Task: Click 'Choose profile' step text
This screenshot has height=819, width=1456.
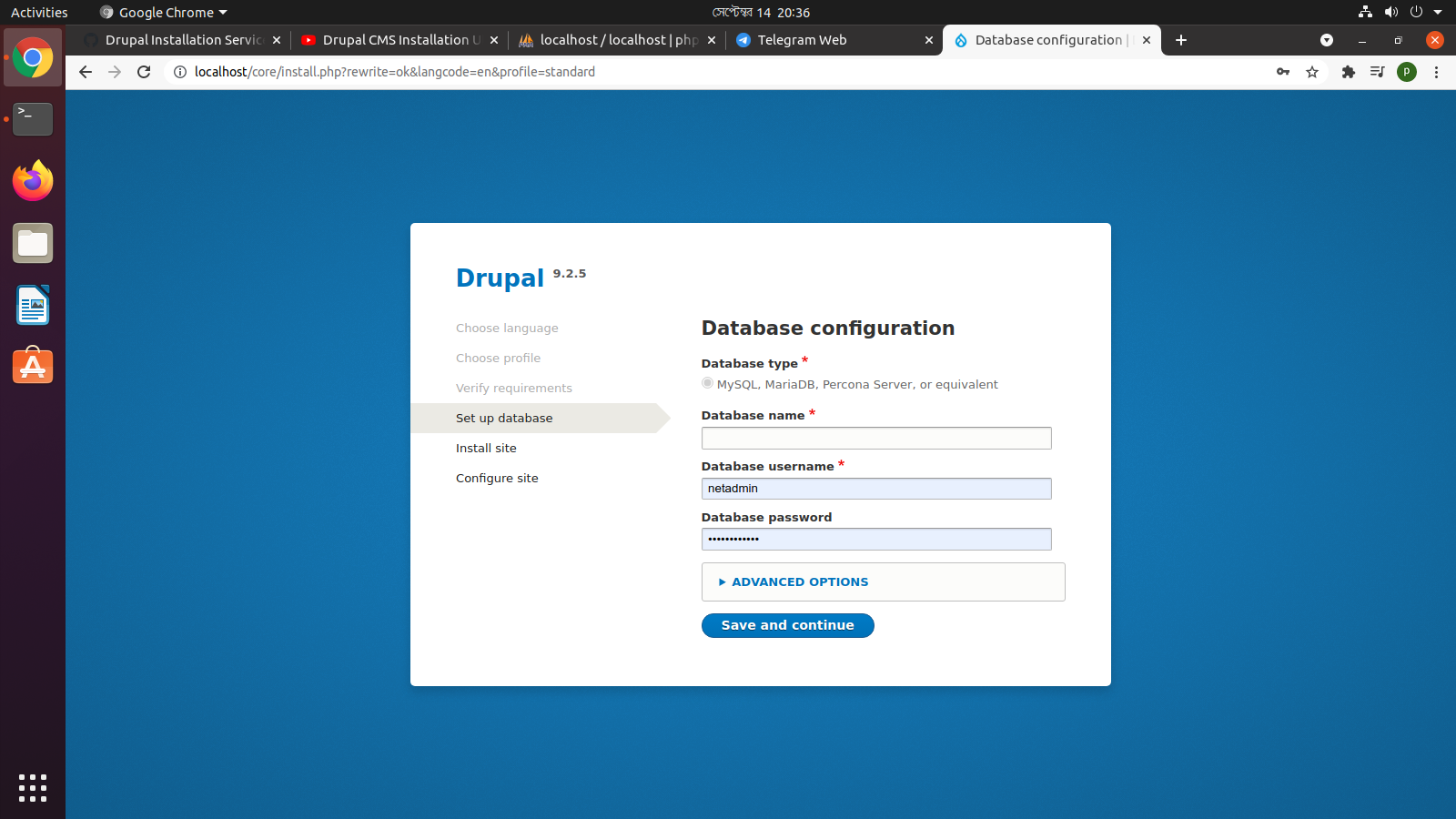Action: point(498,359)
